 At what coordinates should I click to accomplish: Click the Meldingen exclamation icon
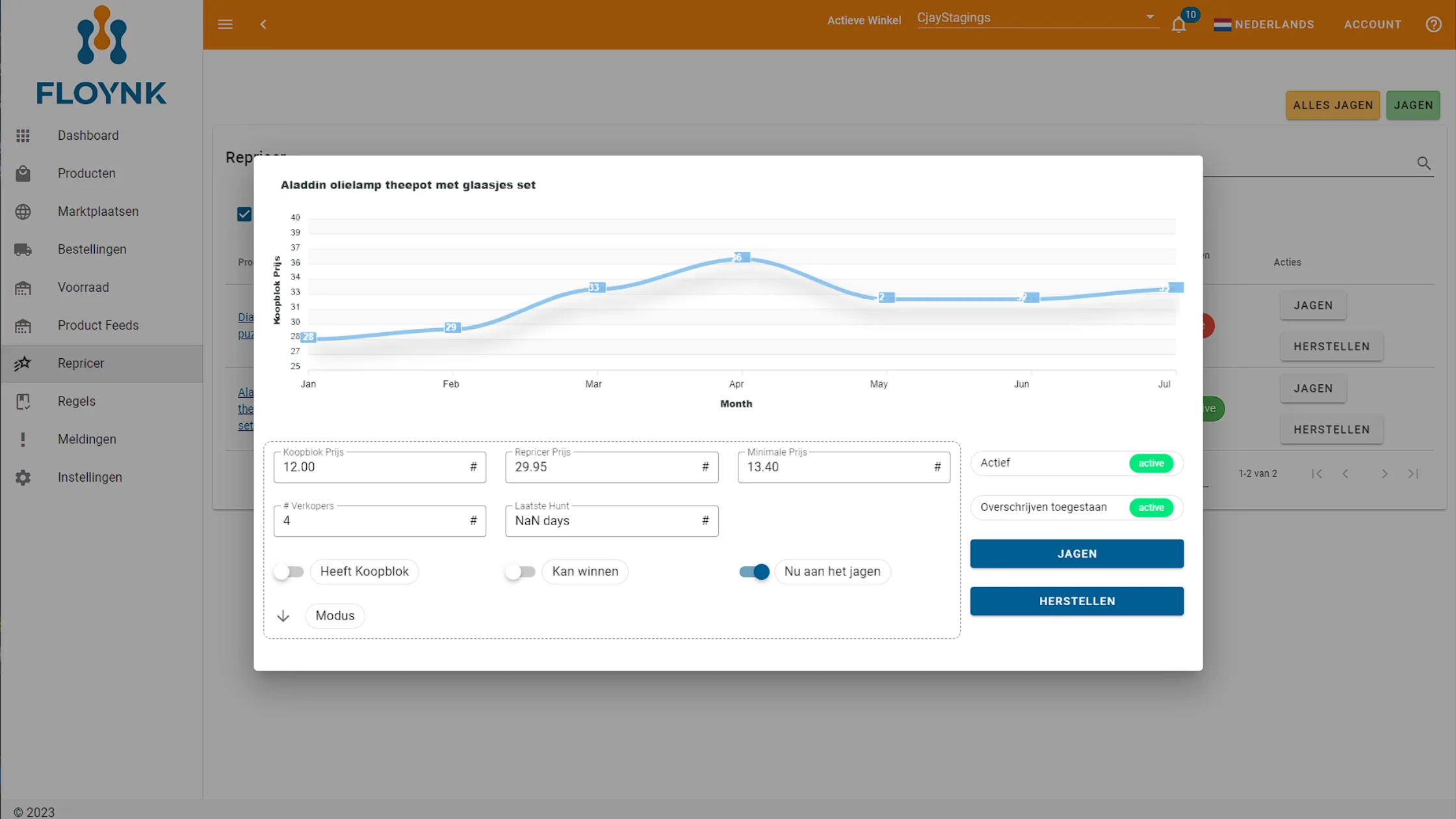23,439
